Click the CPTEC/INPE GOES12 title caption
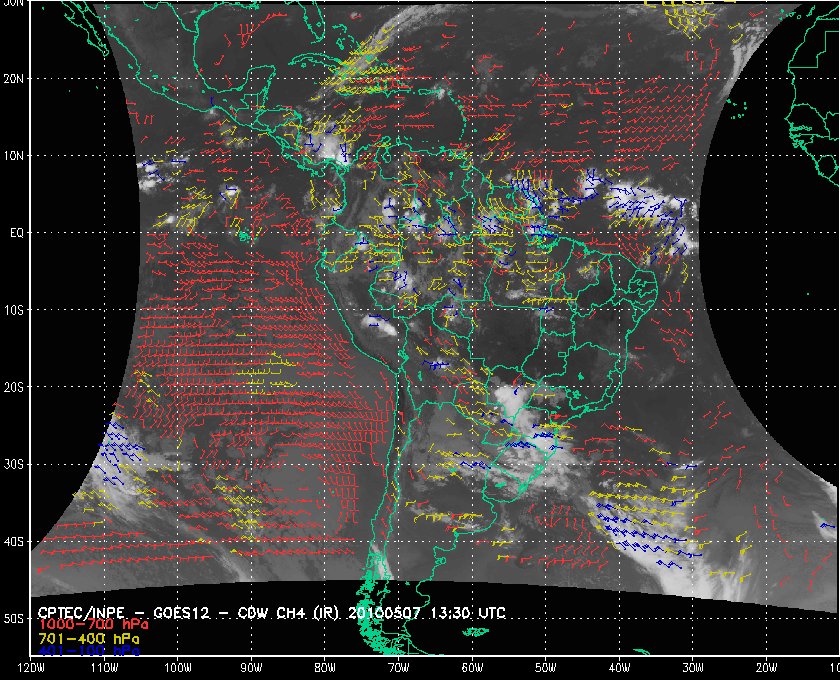 coord(271,613)
